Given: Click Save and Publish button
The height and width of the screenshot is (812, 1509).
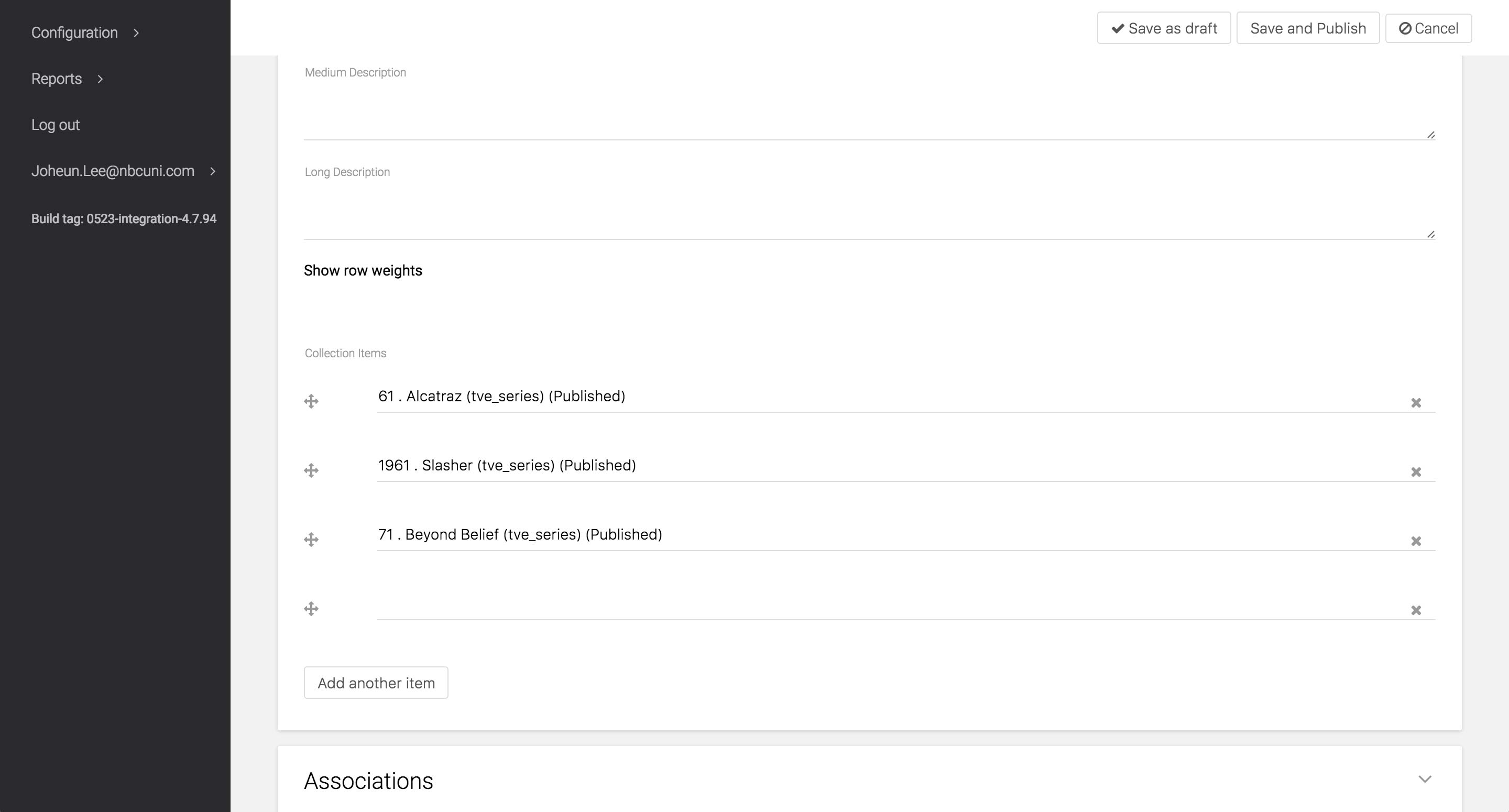Looking at the screenshot, I should pos(1307,28).
